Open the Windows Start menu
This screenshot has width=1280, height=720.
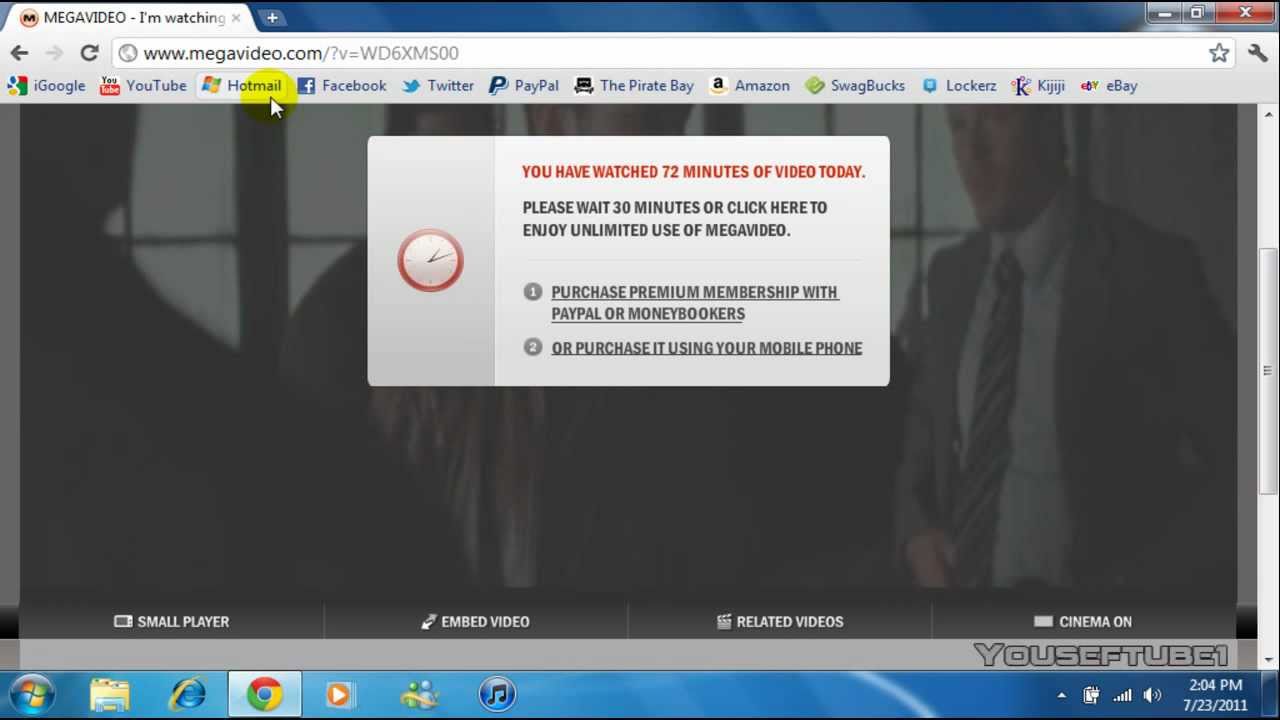32,695
